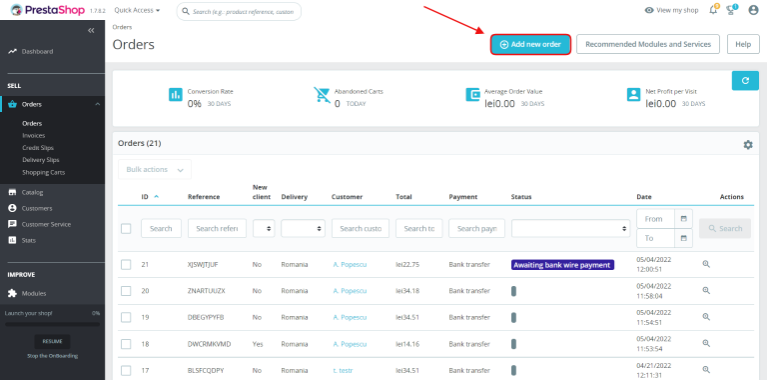Open the Quick Access dropdown
Image resolution: width=767 pixels, height=380 pixels.
point(137,10)
